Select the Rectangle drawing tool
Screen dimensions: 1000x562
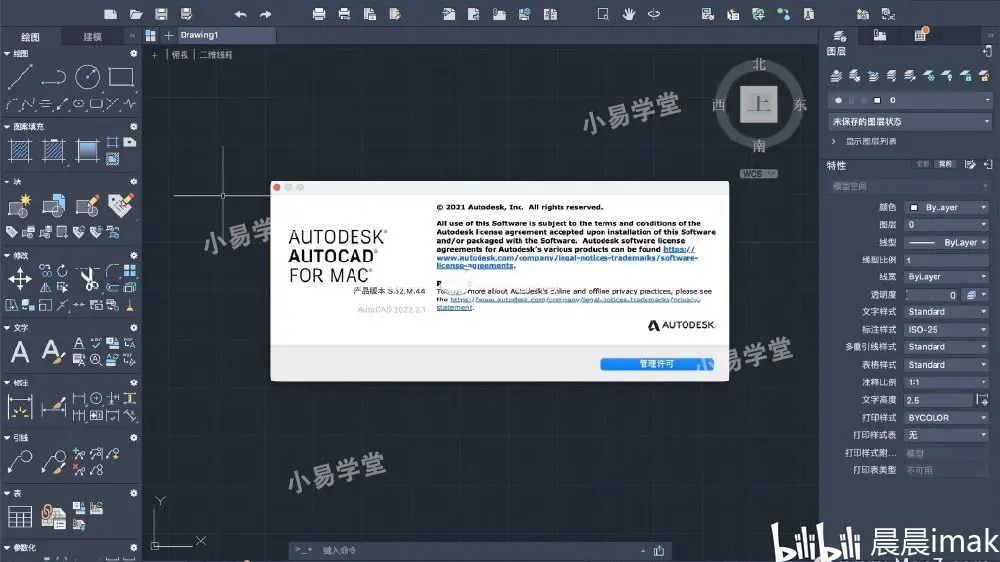[x=121, y=77]
